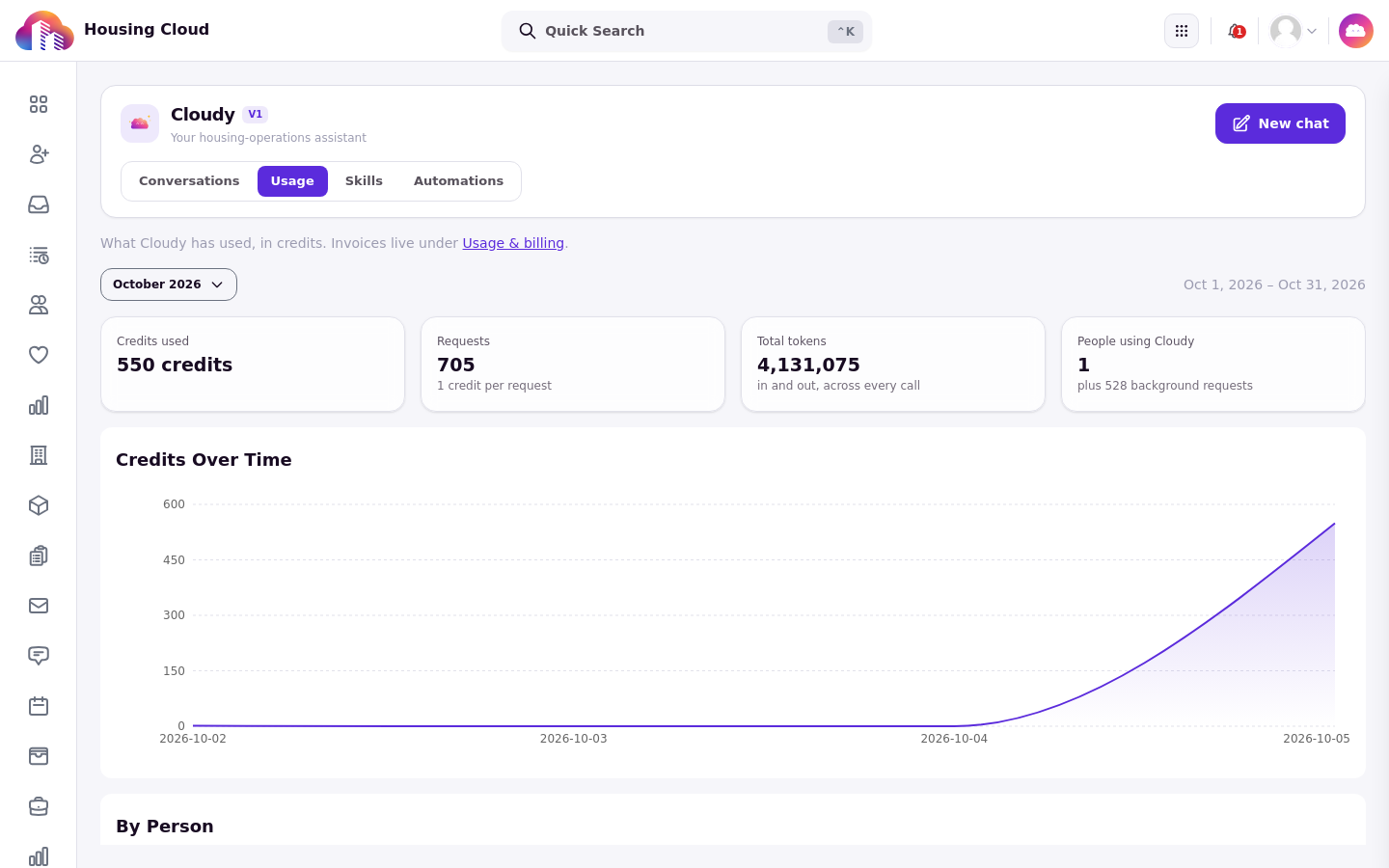Click the '1 credit per request' text
Viewport: 1389px width, 868px height.
coord(494,386)
